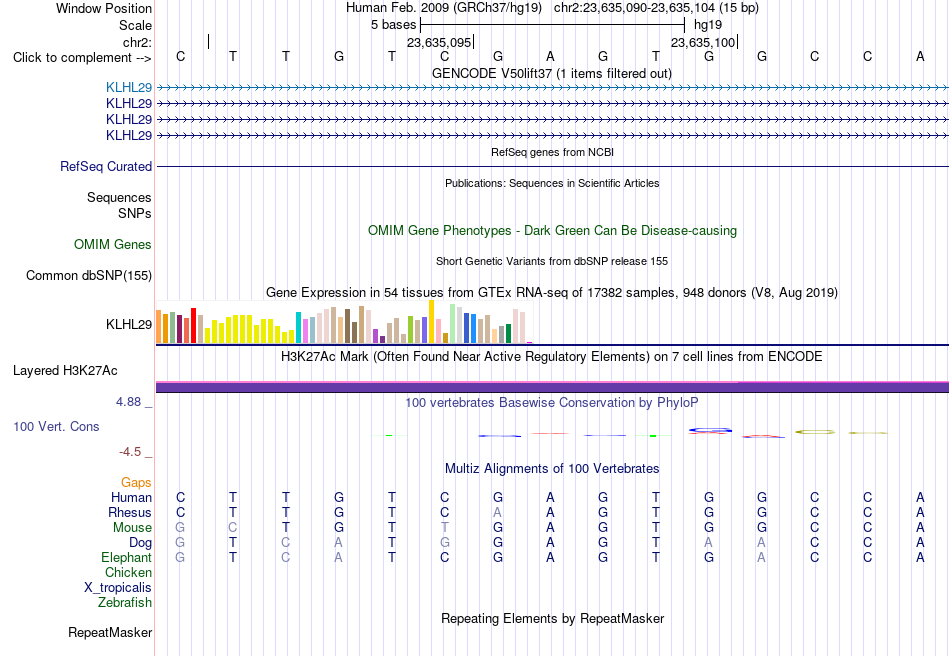Click 'Repeating Elements by RepeatMasker' title

point(552,618)
